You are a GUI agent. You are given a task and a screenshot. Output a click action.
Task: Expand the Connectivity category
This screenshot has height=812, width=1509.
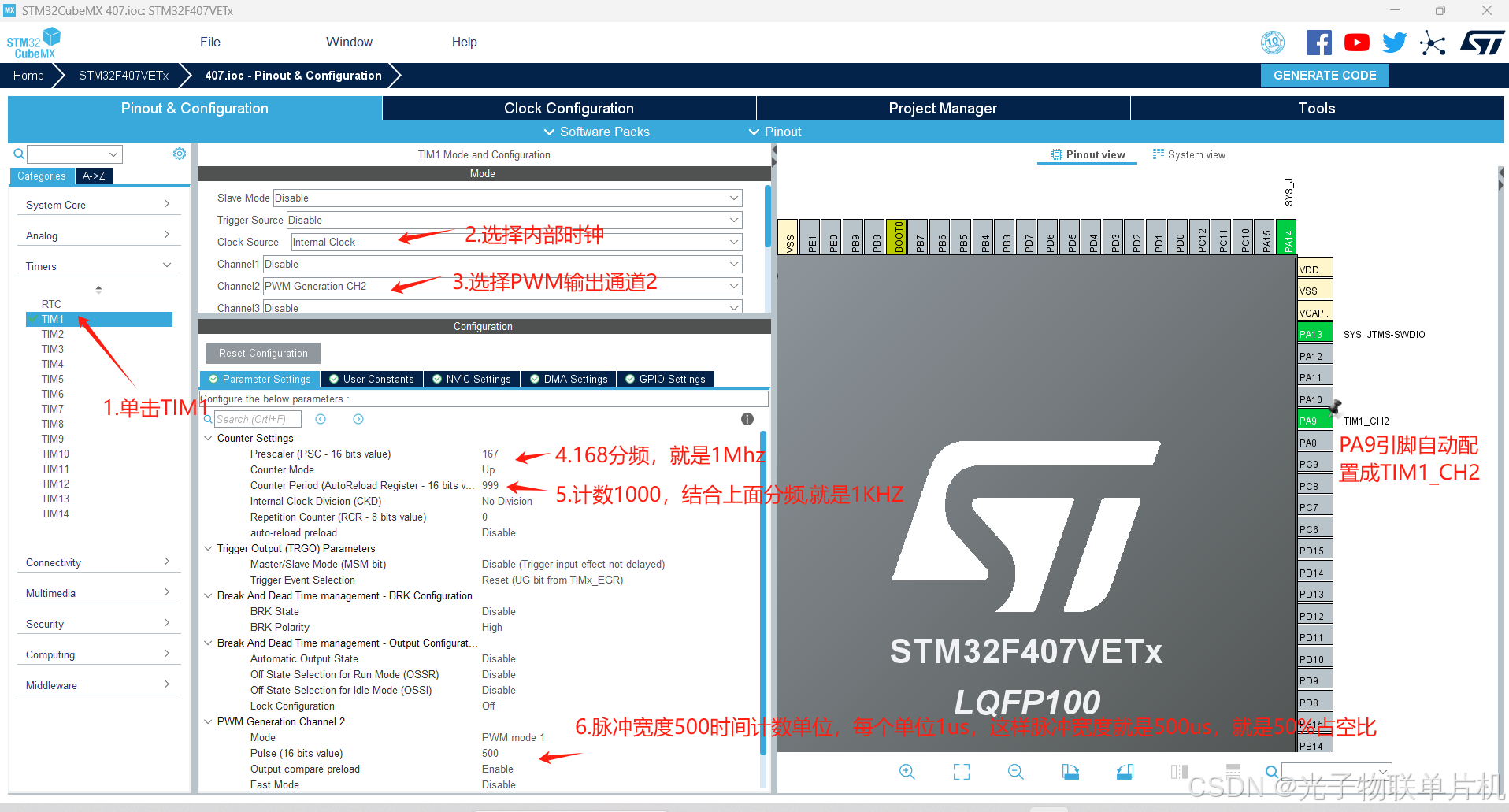[x=98, y=562]
